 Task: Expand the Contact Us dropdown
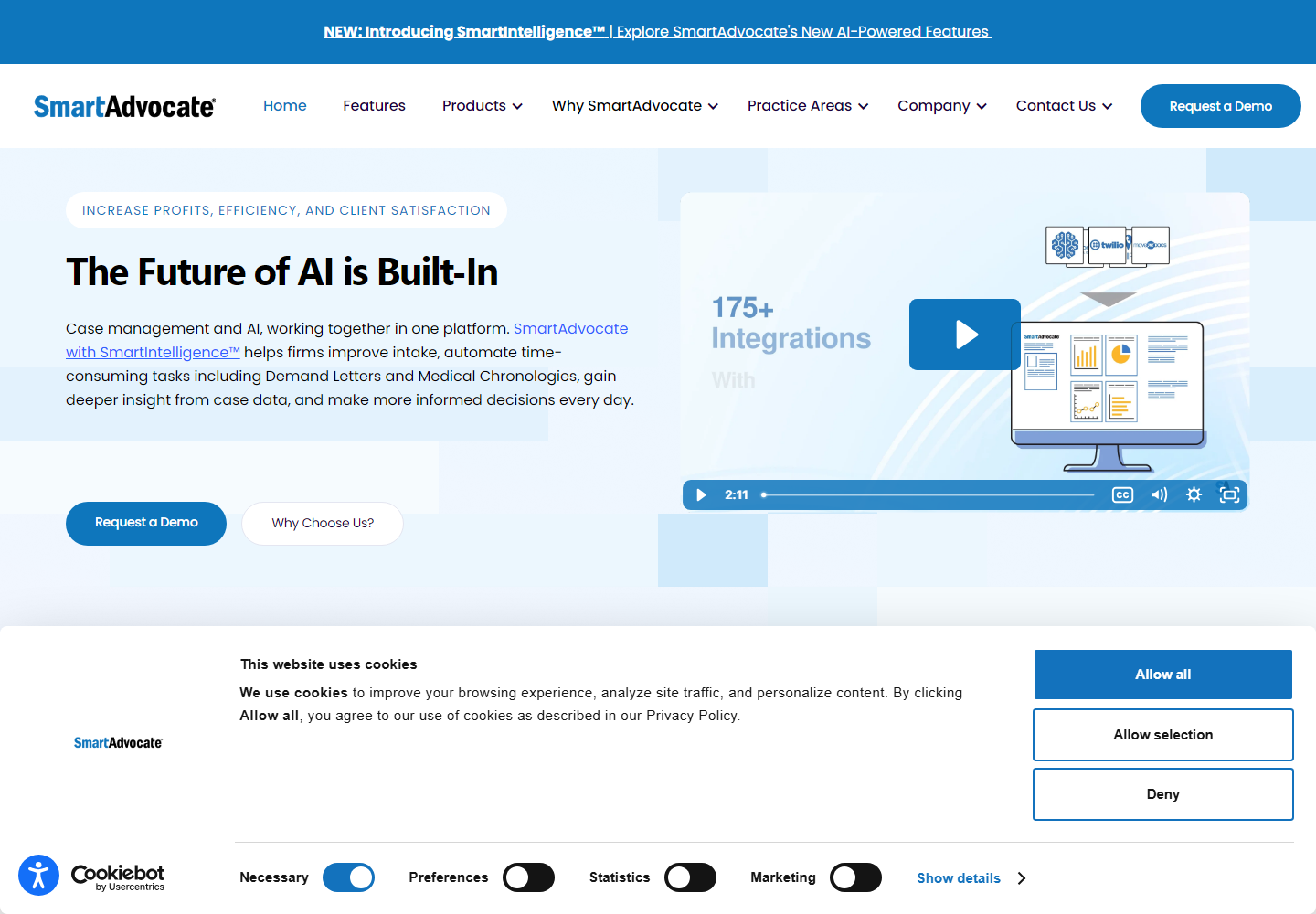(1065, 106)
